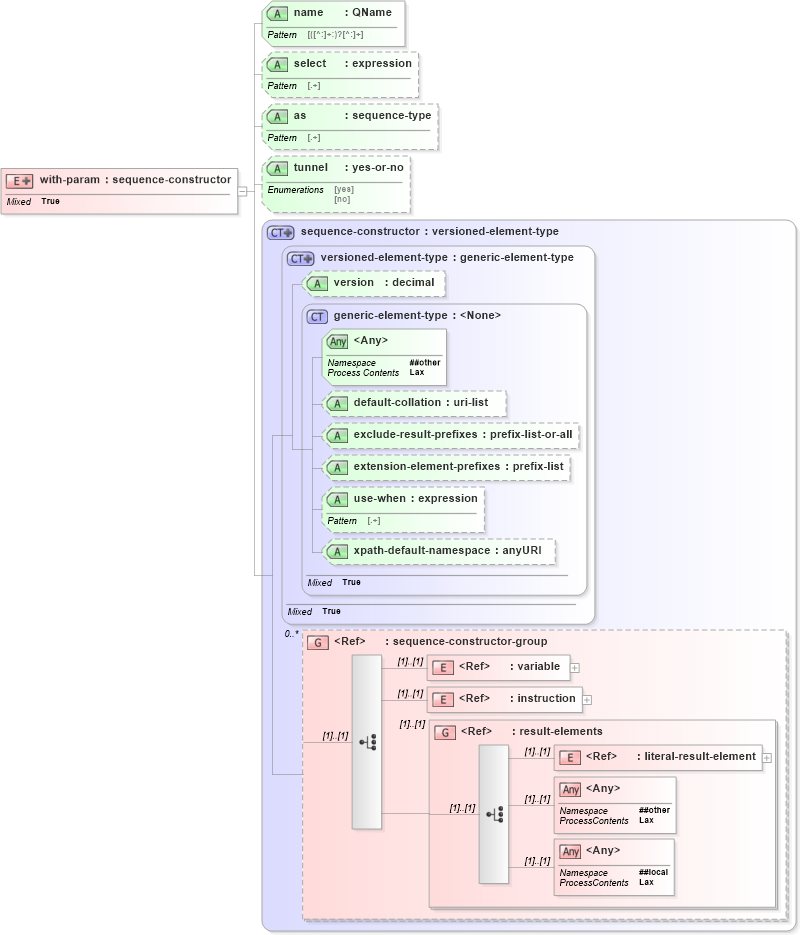This screenshot has width=800, height=935.
Task: Click the A icon of the version attribute
Action: click(316, 283)
